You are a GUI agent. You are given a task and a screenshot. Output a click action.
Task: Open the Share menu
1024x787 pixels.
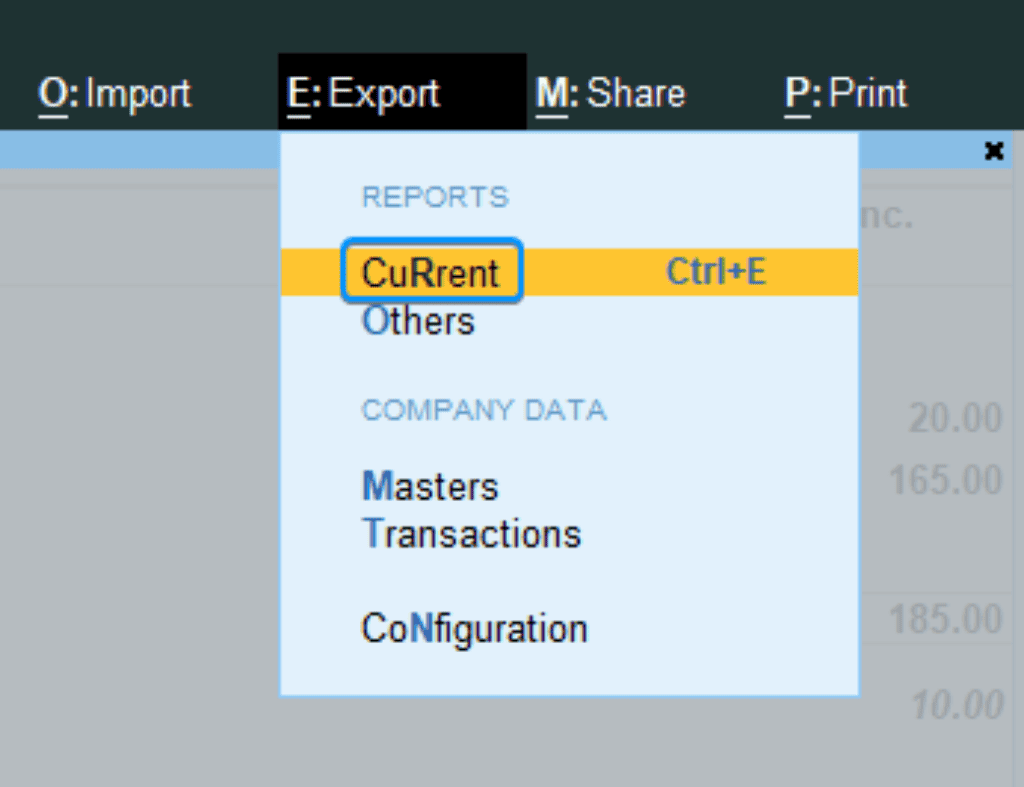coord(610,92)
